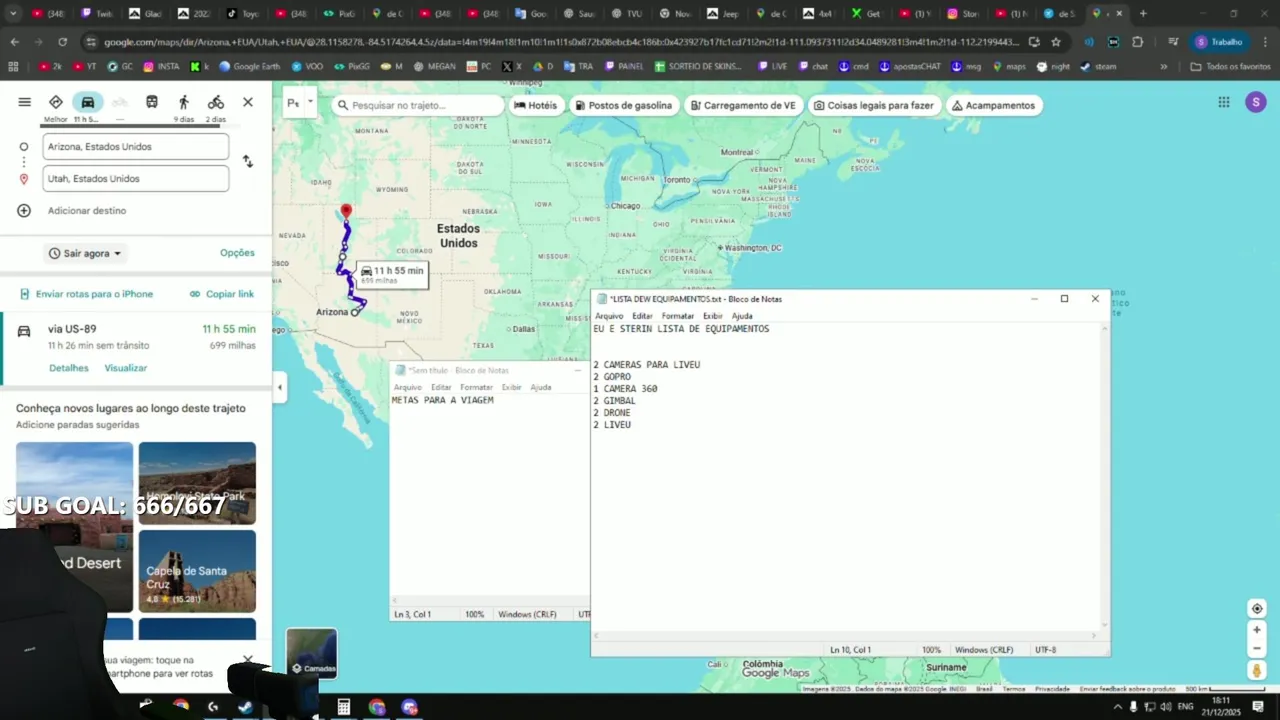Open Ajuda menu in LISTA DEW EQUIPAMENTOS Notepad

pyautogui.click(x=742, y=316)
